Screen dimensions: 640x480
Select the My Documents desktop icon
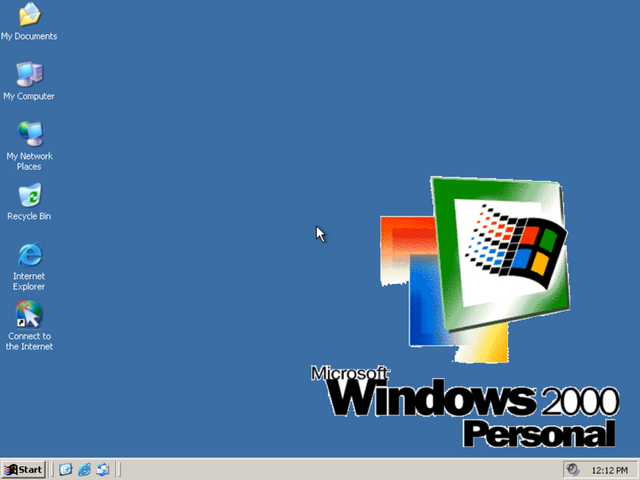pos(29,21)
